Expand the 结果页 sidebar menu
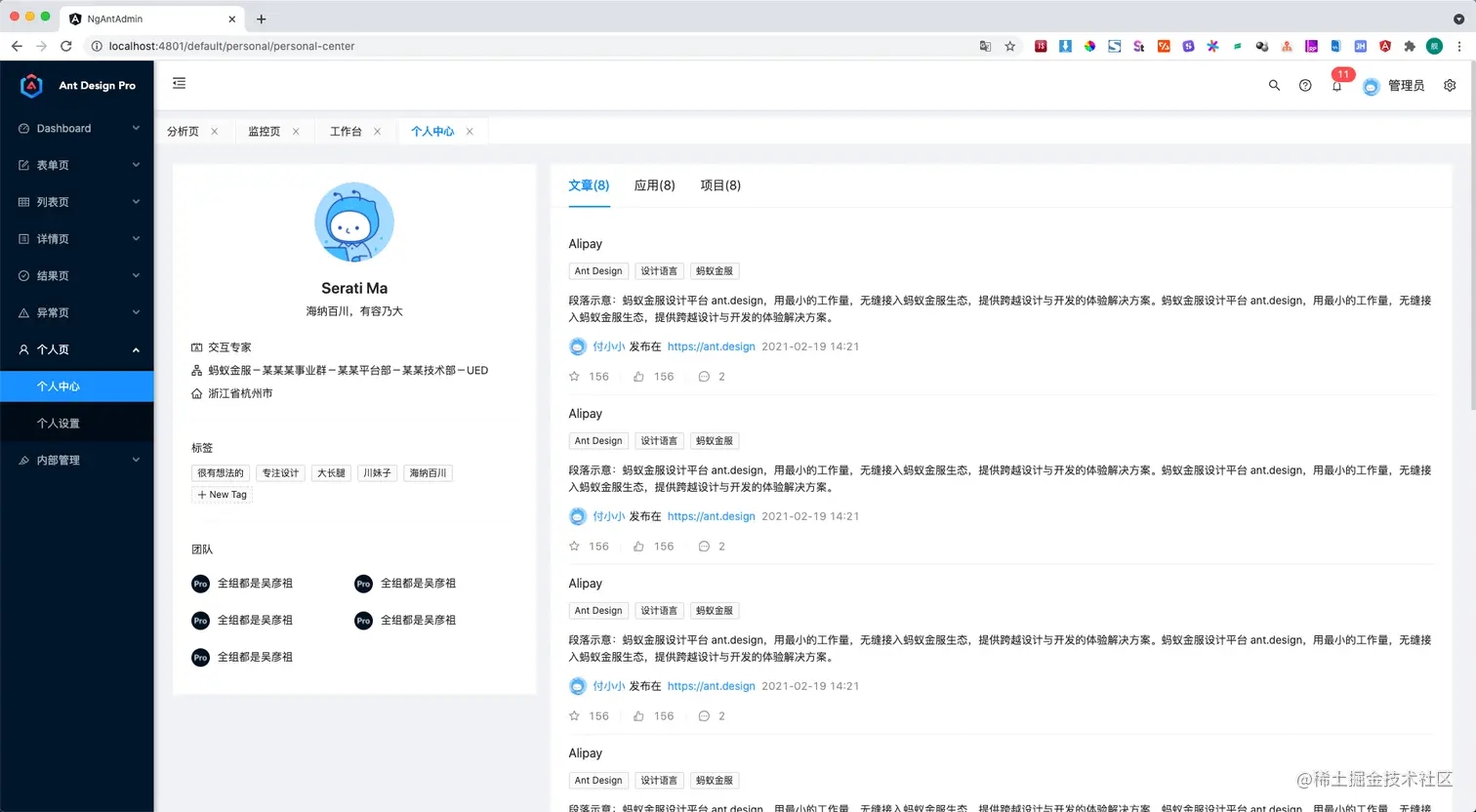 77,276
